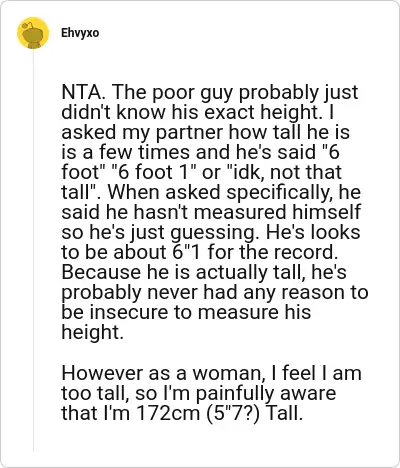Click the phrase "6 foot 1" in quotes
Image resolution: width=400 pixels, height=468 pixels.
click(x=154, y=172)
